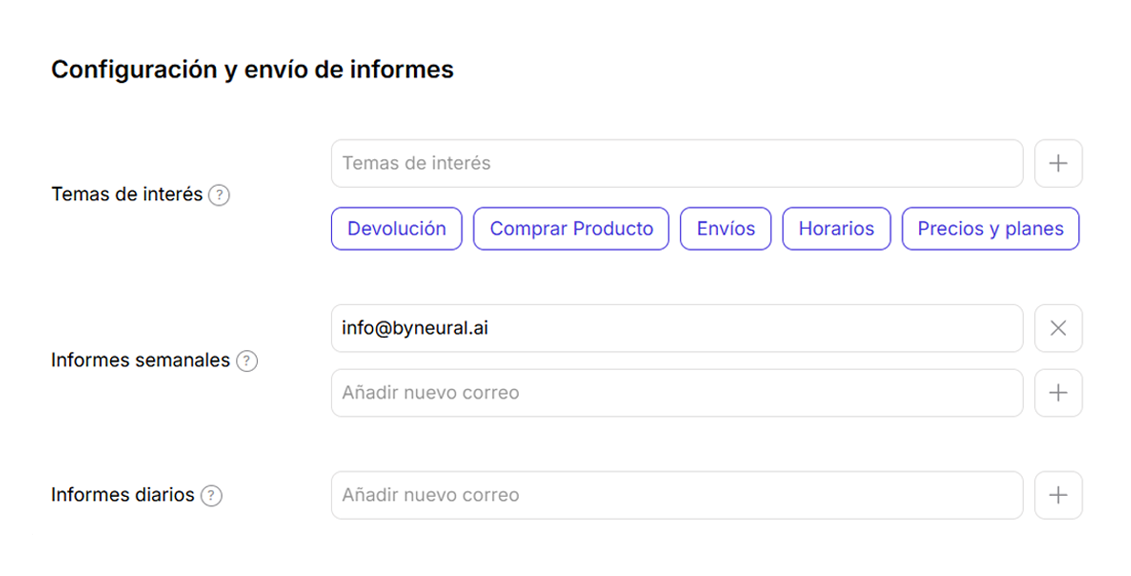Select the Precios y planes topic tag
The width and height of the screenshot is (1131, 576).
click(x=990, y=228)
